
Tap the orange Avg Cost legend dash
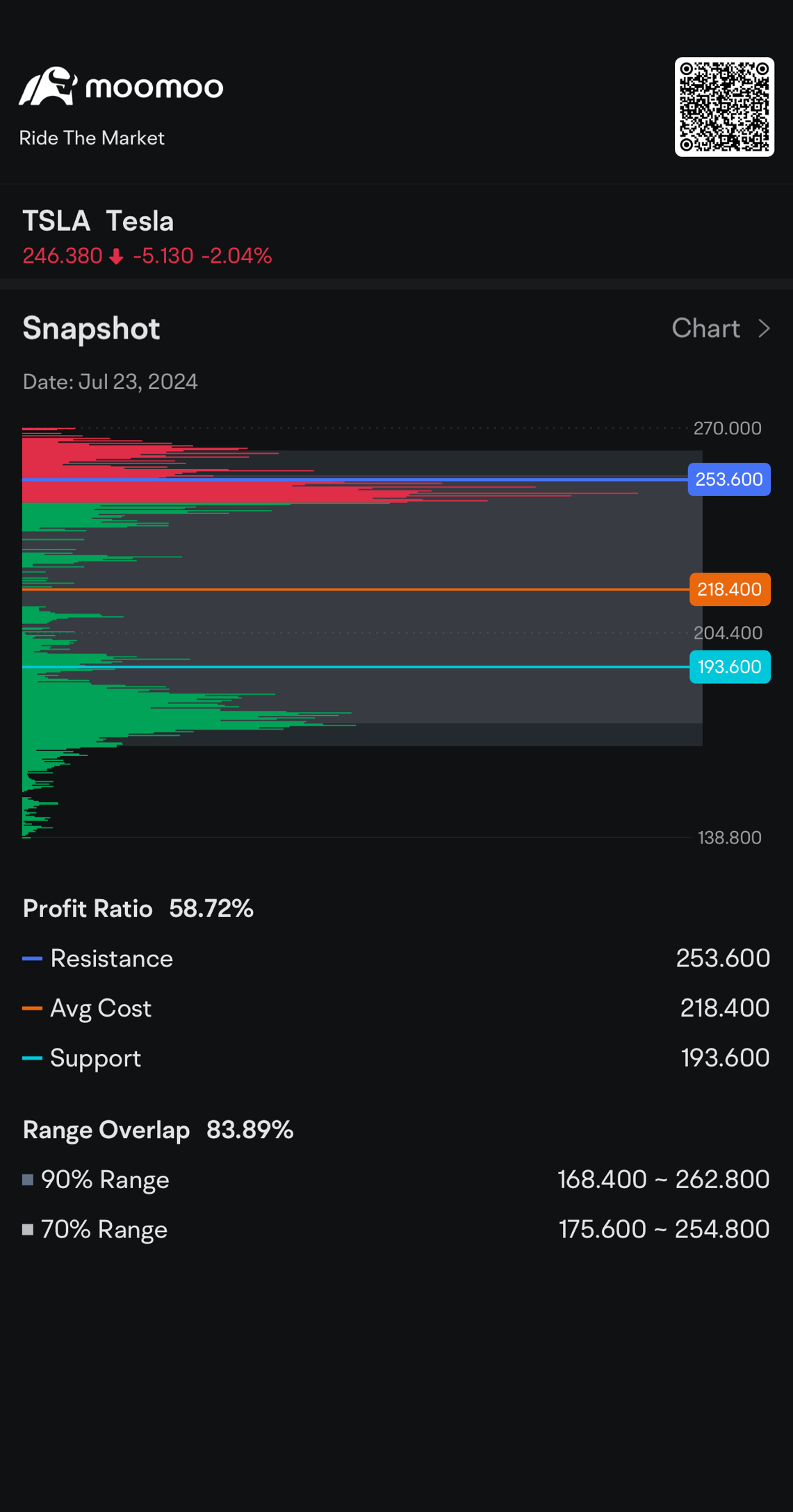[x=33, y=1008]
